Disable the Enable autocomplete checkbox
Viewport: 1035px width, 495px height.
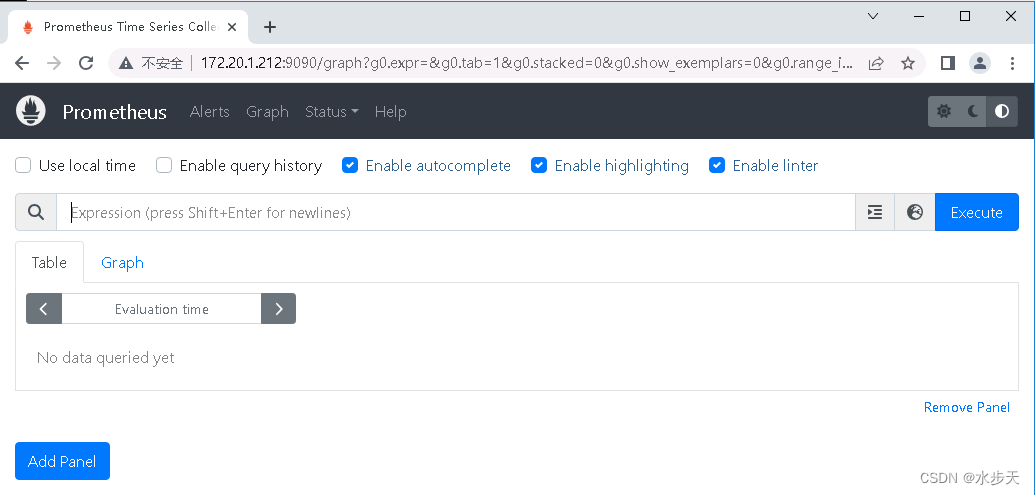click(x=350, y=166)
